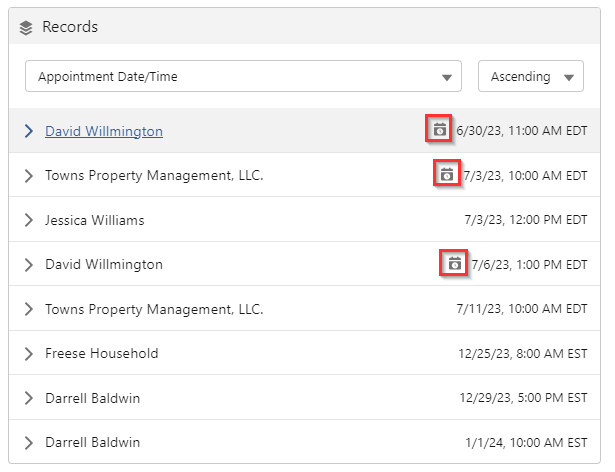Select the Jessica Williams record name
This screenshot has width=615, height=472.
[94, 220]
